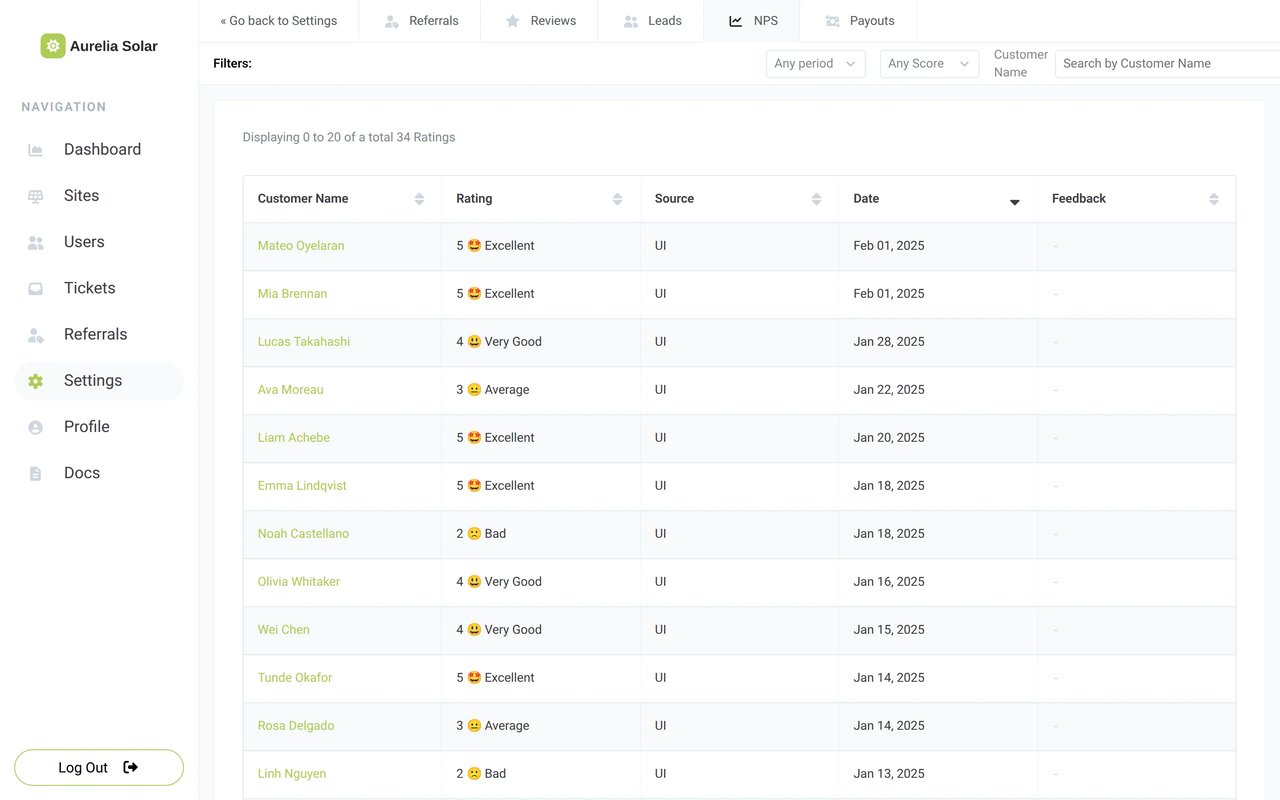The image size is (1280, 800).
Task: Click the Log Out button
Action: click(x=99, y=768)
